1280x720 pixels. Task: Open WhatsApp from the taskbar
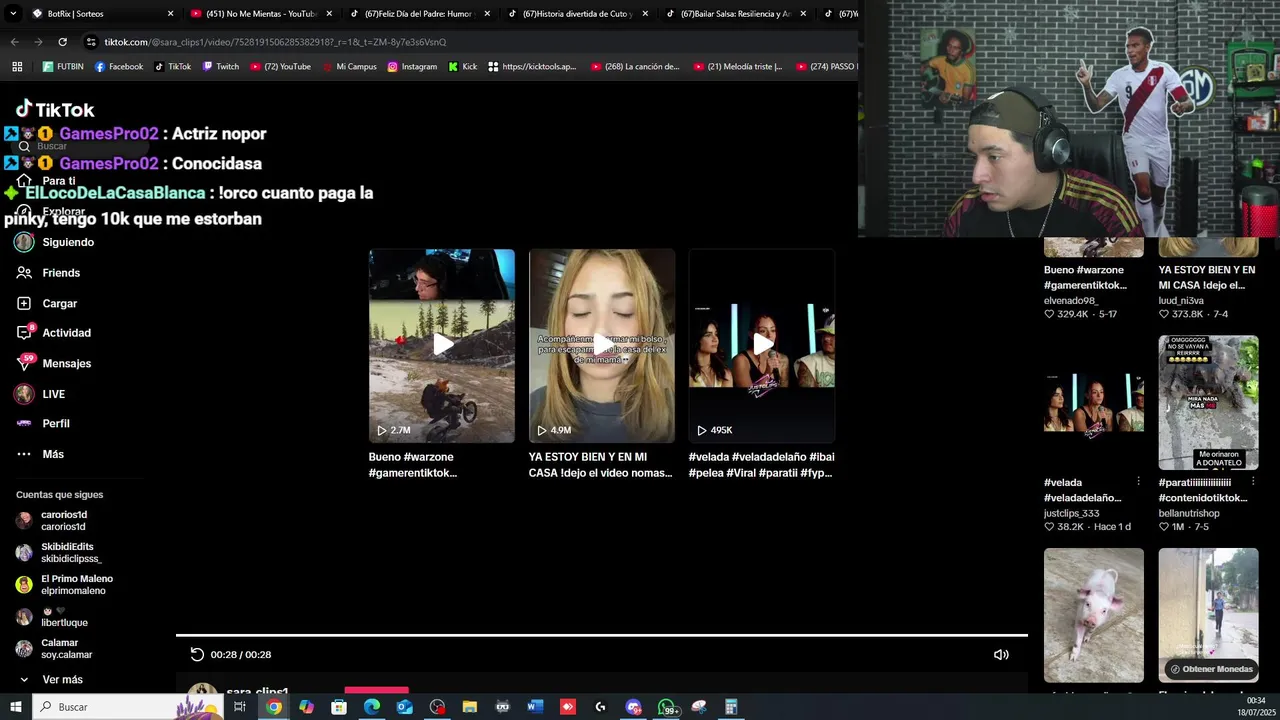pos(667,707)
